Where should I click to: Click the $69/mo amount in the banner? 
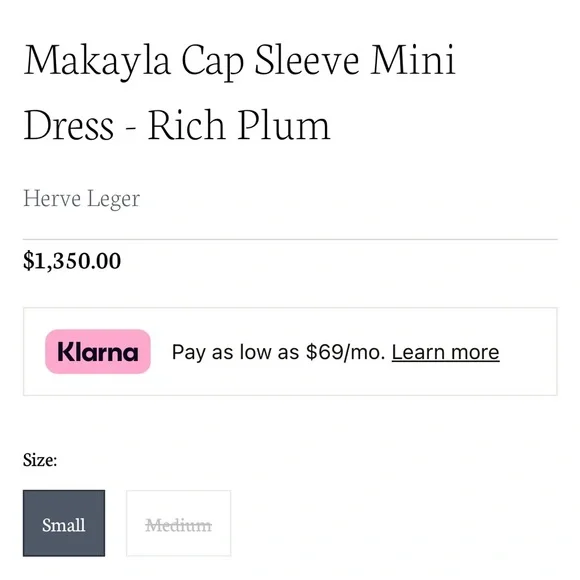[346, 352]
